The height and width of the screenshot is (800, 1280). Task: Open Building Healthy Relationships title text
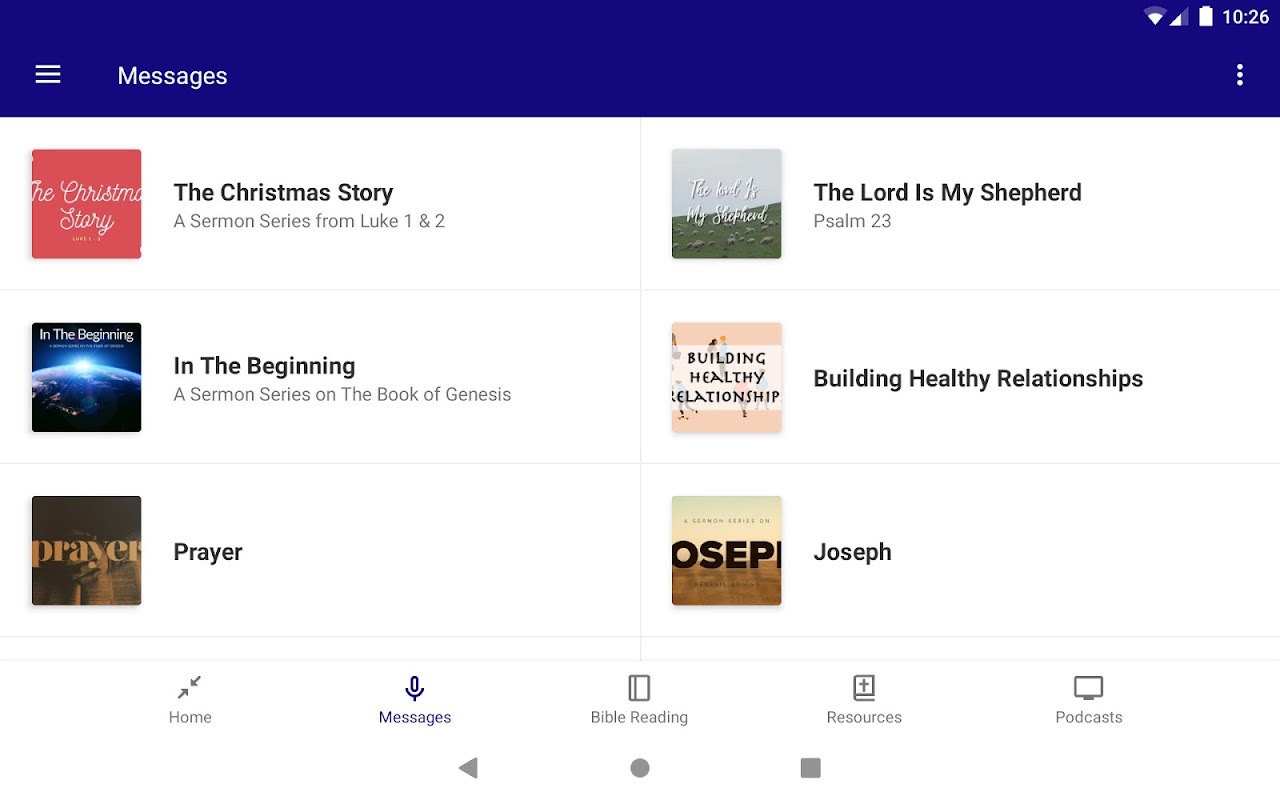point(978,379)
